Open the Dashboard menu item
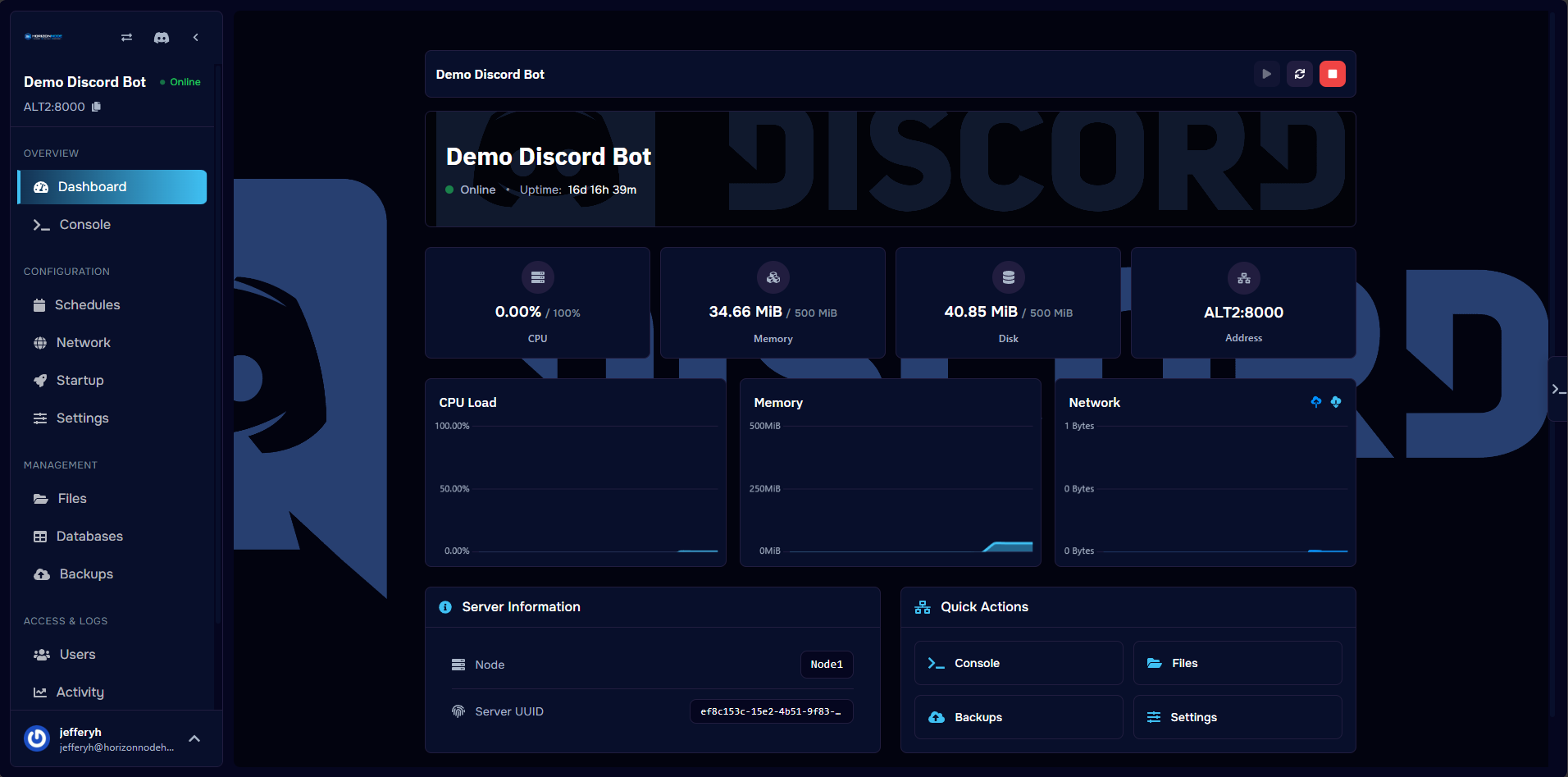 [112, 187]
